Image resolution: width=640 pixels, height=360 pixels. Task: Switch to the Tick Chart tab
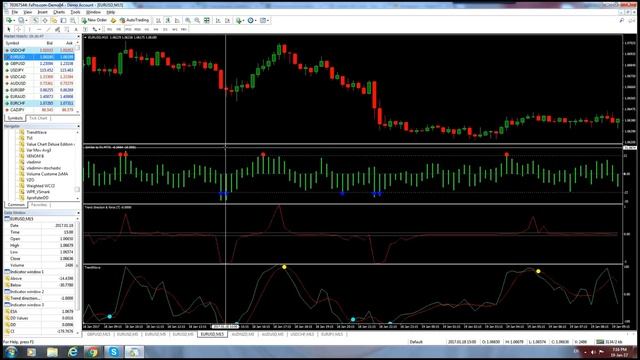coord(38,118)
